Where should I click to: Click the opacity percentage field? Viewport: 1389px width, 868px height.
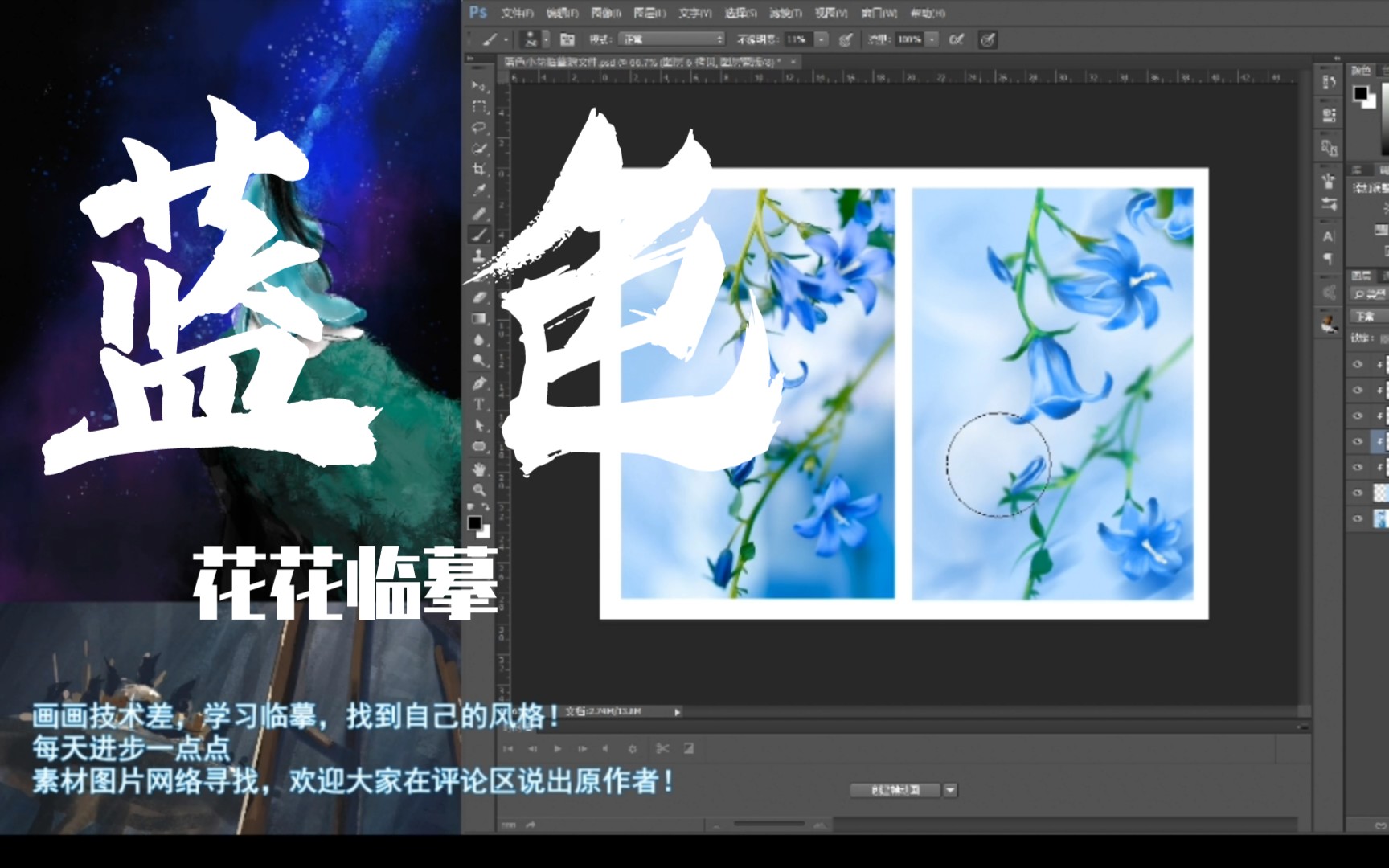click(x=798, y=39)
